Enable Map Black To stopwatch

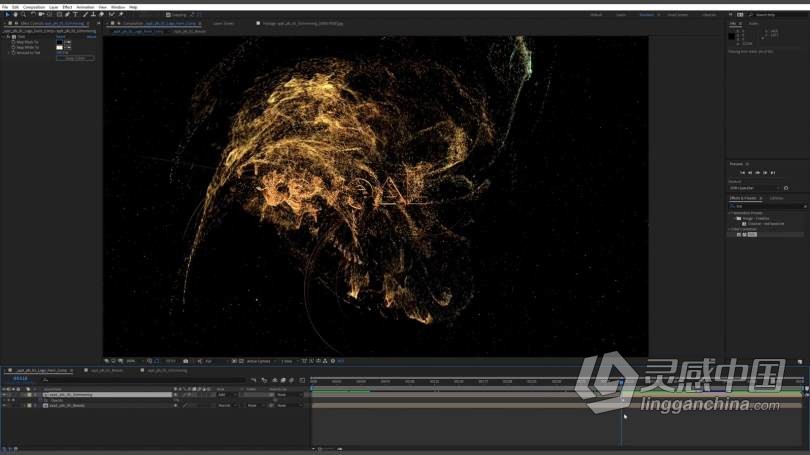pos(13,42)
